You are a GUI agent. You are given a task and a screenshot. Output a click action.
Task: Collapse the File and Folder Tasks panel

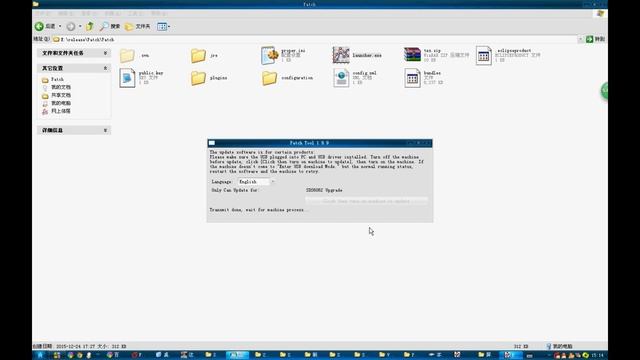pyautogui.click(x=105, y=53)
